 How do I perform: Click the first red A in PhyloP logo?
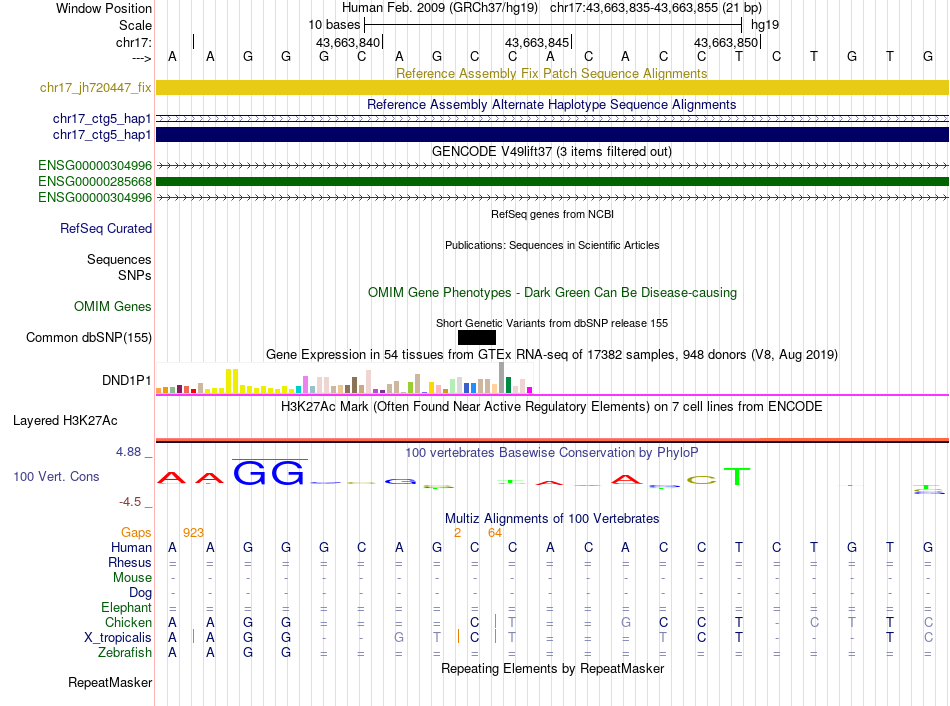click(171, 478)
